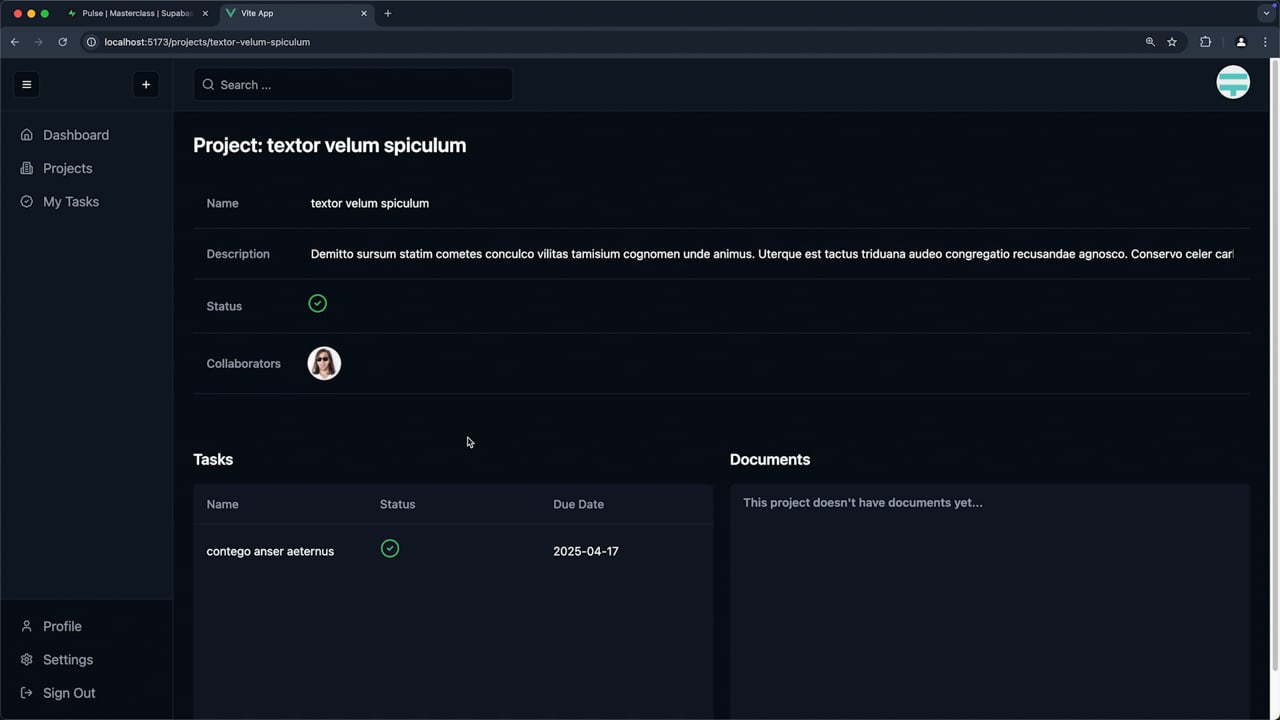
Task: Open the browser profile icon
Action: pyautogui.click(x=1241, y=42)
